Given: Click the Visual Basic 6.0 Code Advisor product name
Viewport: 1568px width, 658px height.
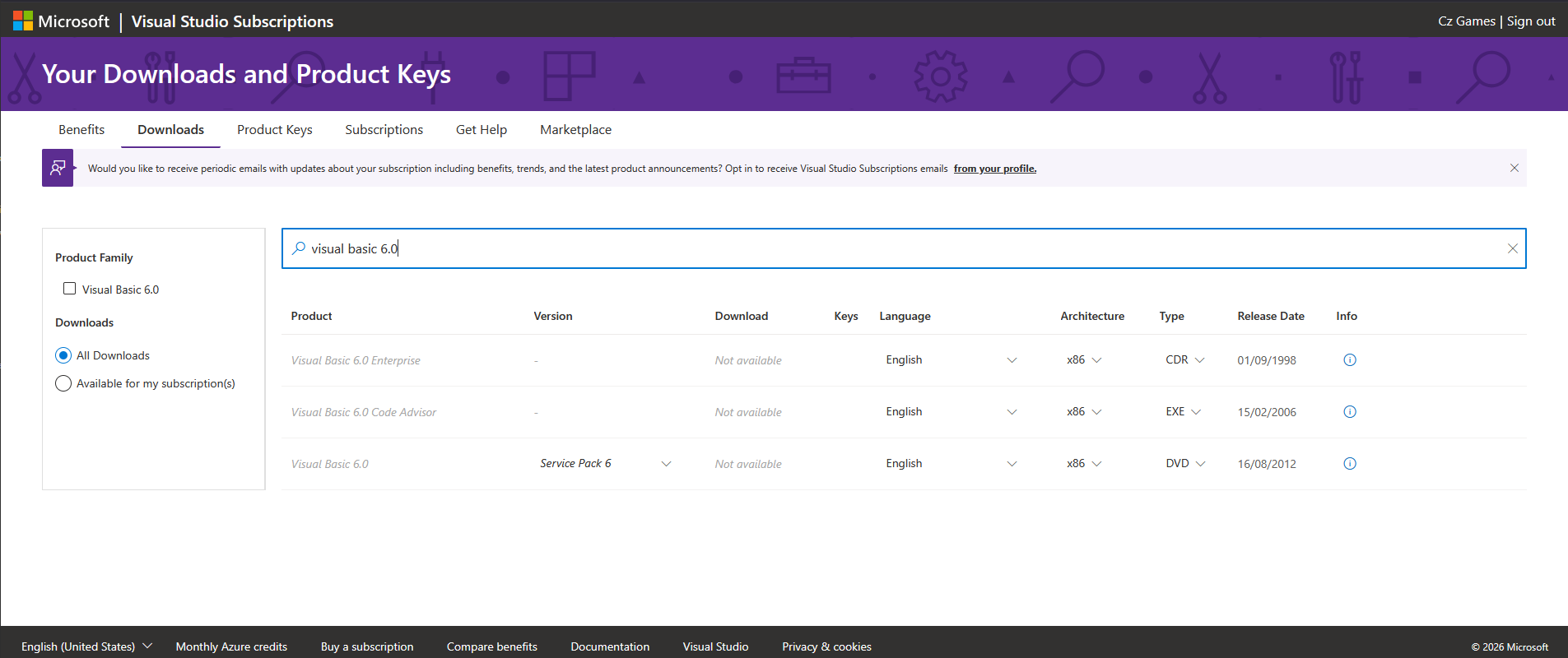Looking at the screenshot, I should 364,412.
